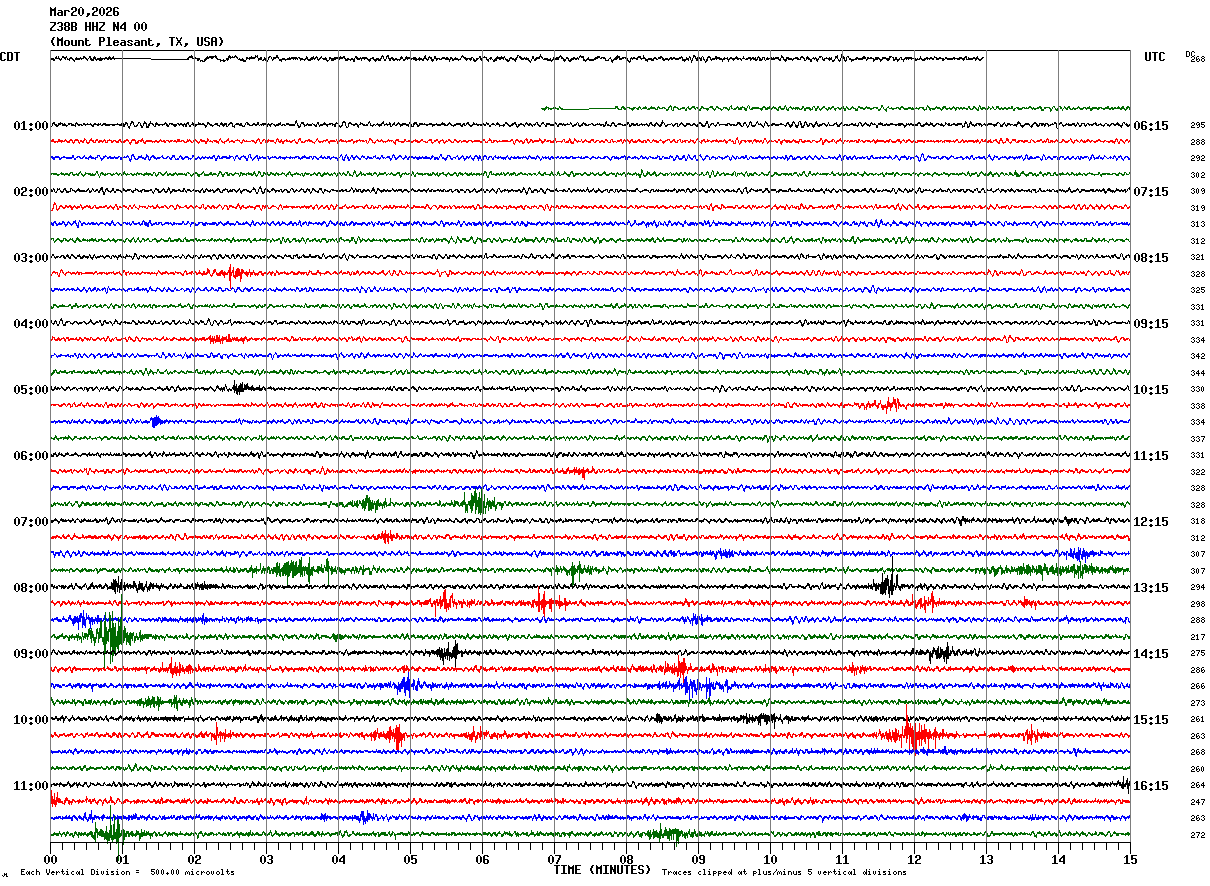The width and height of the screenshot is (1210, 886).
Task: Click the 14:15 UTC time label
Action: [x=1151, y=654]
